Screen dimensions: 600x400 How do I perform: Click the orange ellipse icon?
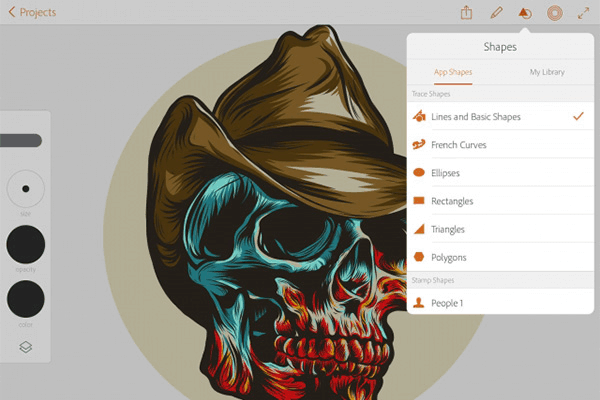pos(419,172)
